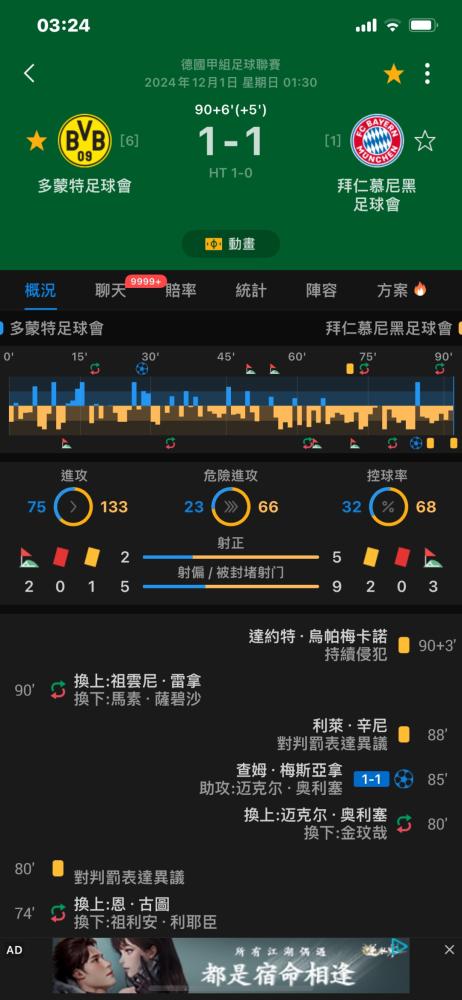Open the 動畫 animation button

tap(231, 244)
